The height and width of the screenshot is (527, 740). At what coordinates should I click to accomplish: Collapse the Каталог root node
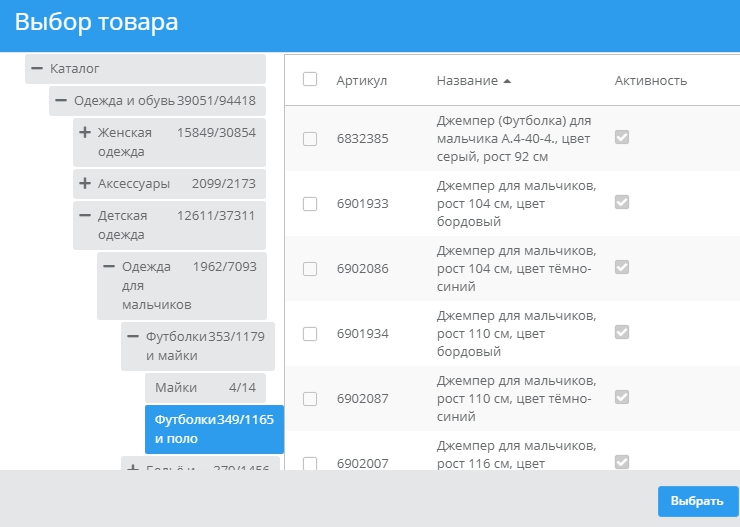click(x=38, y=69)
